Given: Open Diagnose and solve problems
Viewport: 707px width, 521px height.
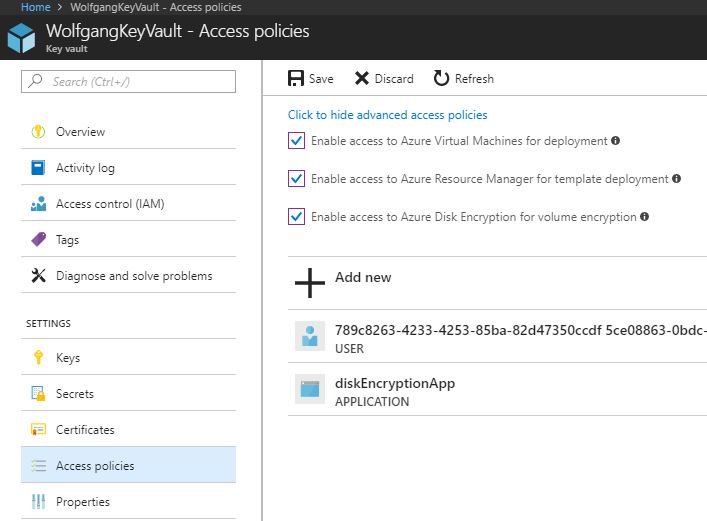Looking at the screenshot, I should pos(129,276).
